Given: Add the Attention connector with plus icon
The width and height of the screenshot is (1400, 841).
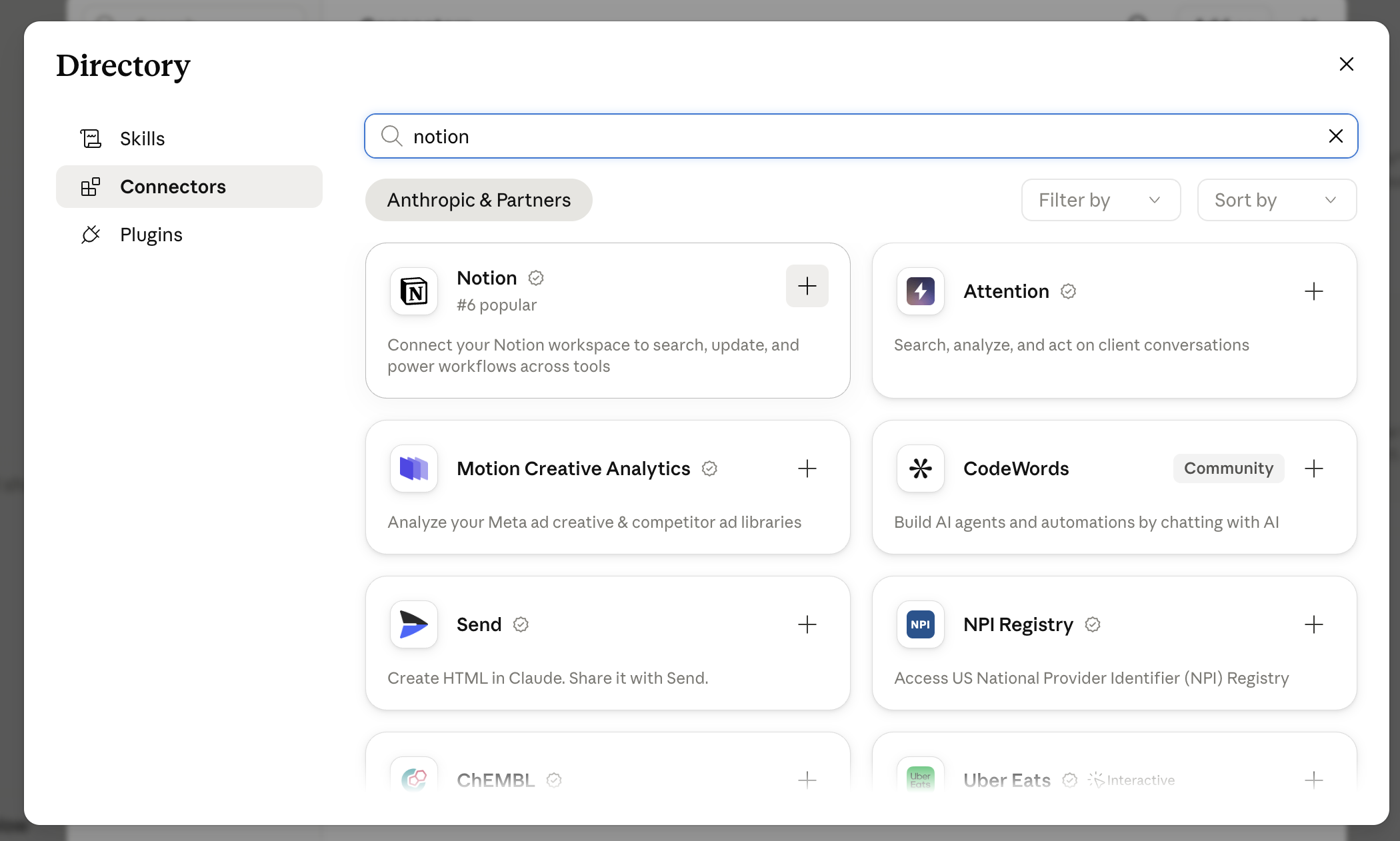Looking at the screenshot, I should tap(1313, 291).
